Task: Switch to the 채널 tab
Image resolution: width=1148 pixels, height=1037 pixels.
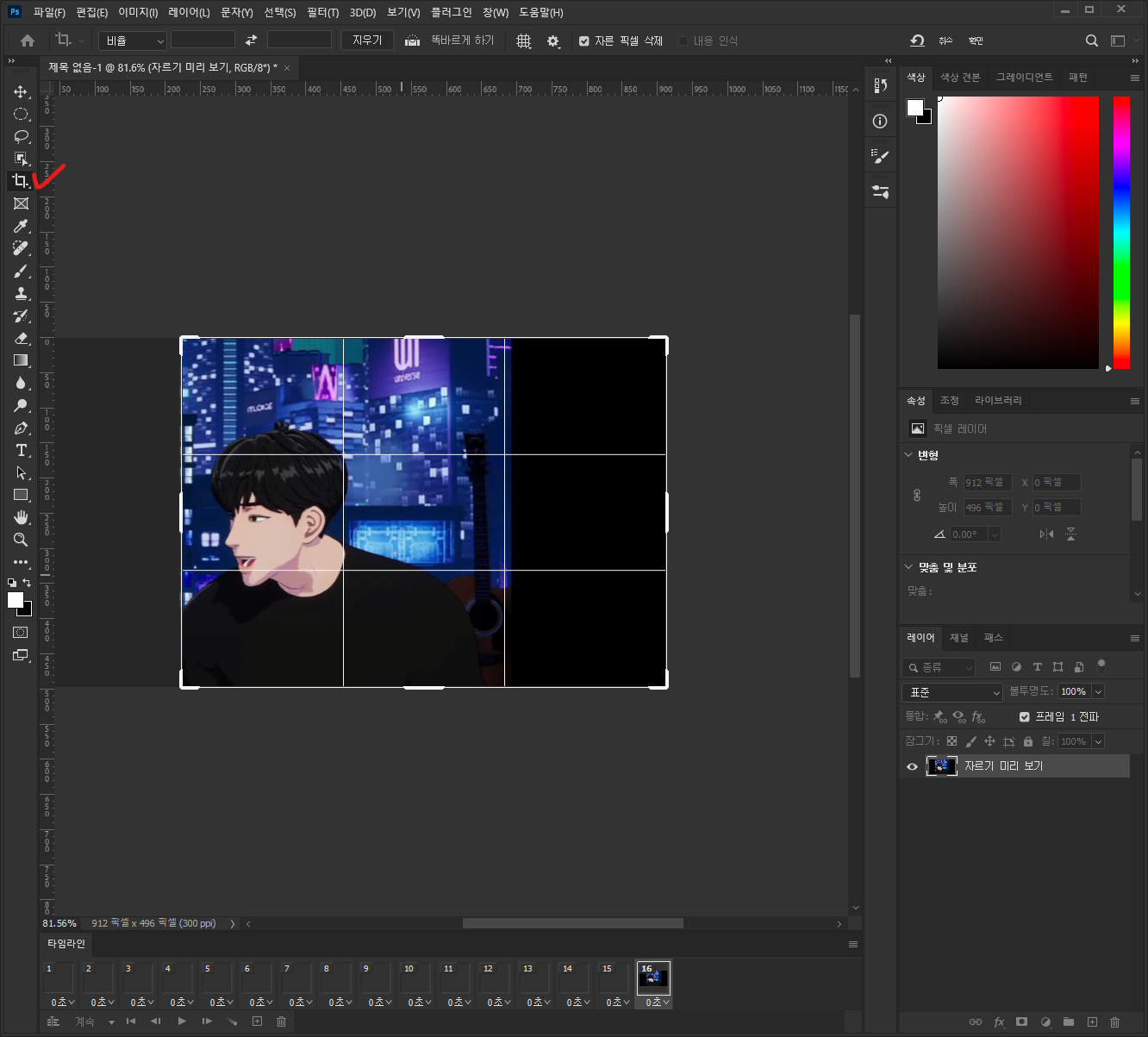Action: (959, 638)
